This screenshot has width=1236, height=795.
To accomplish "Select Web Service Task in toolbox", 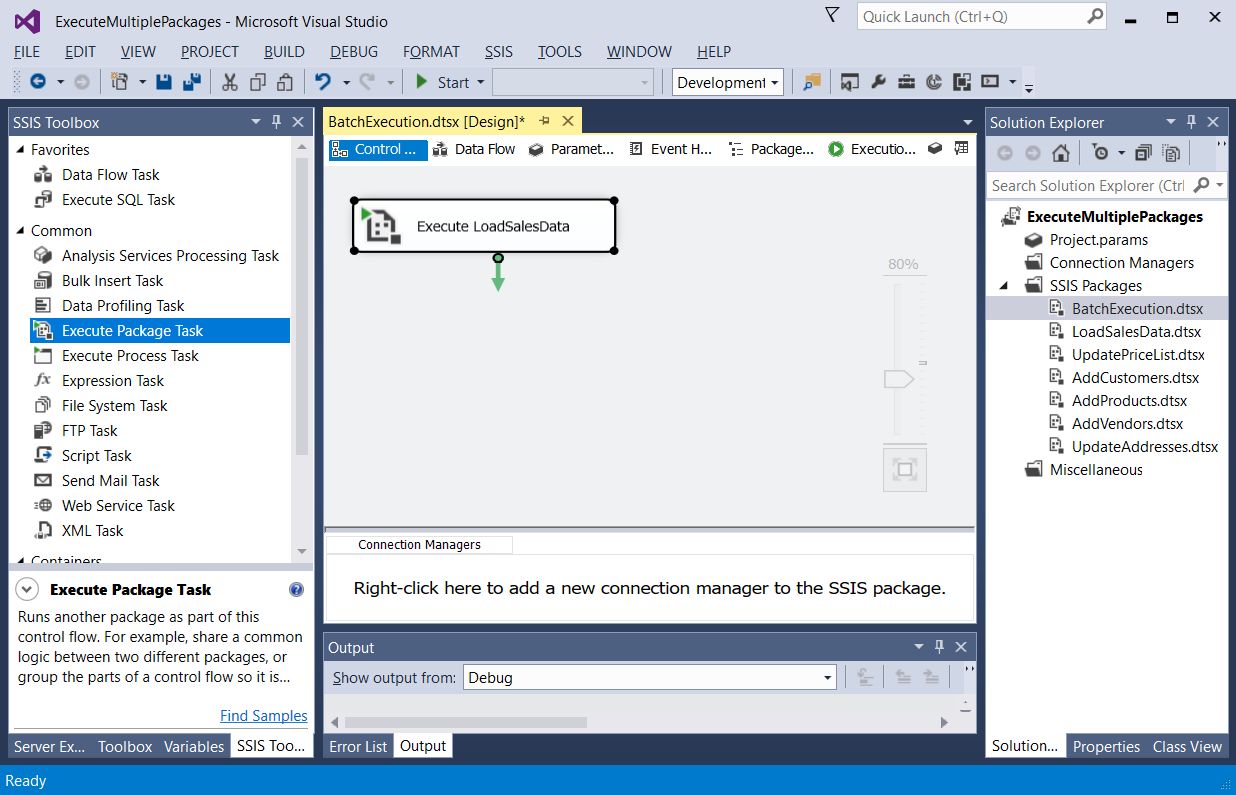I will click(118, 505).
